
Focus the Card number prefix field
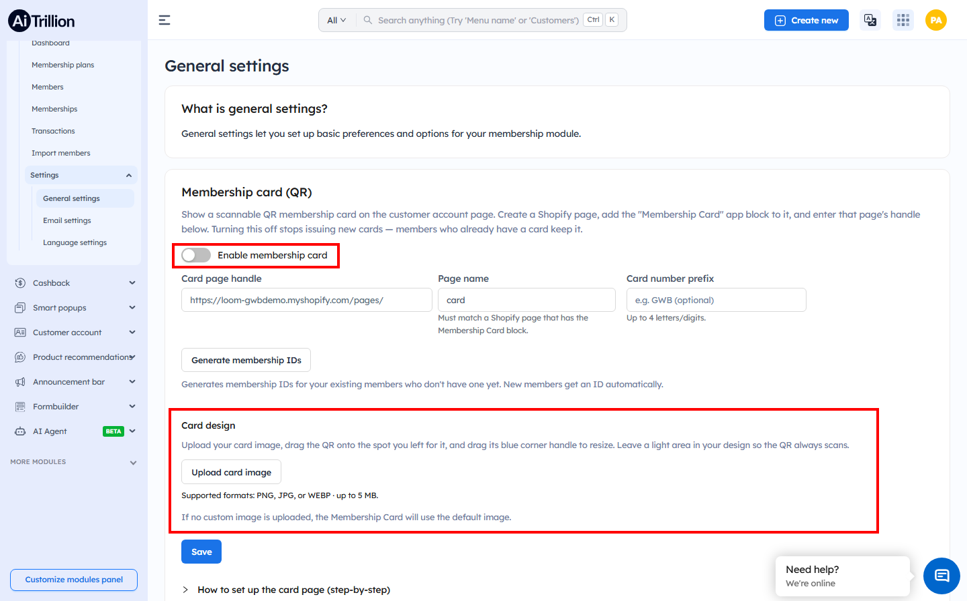[716, 300]
